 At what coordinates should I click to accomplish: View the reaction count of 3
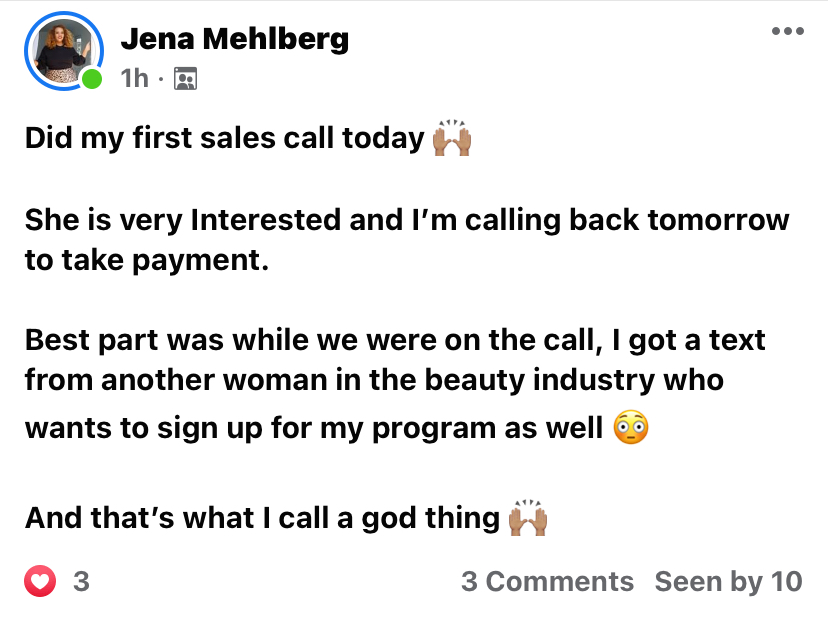(82, 581)
